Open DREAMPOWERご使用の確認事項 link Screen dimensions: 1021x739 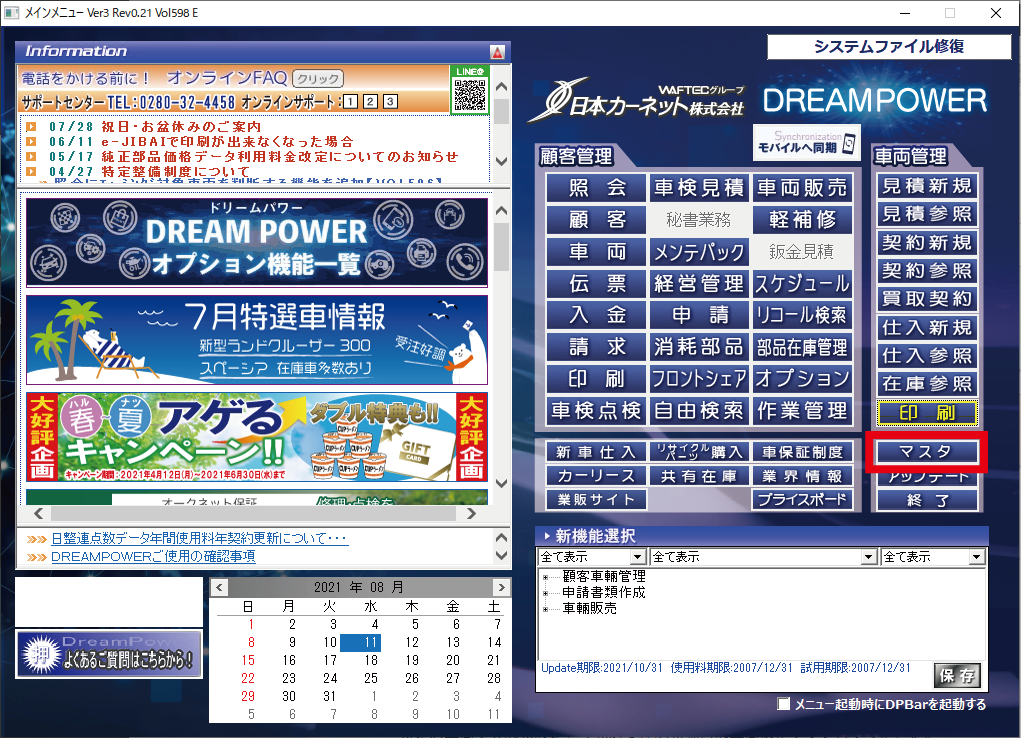coord(153,556)
